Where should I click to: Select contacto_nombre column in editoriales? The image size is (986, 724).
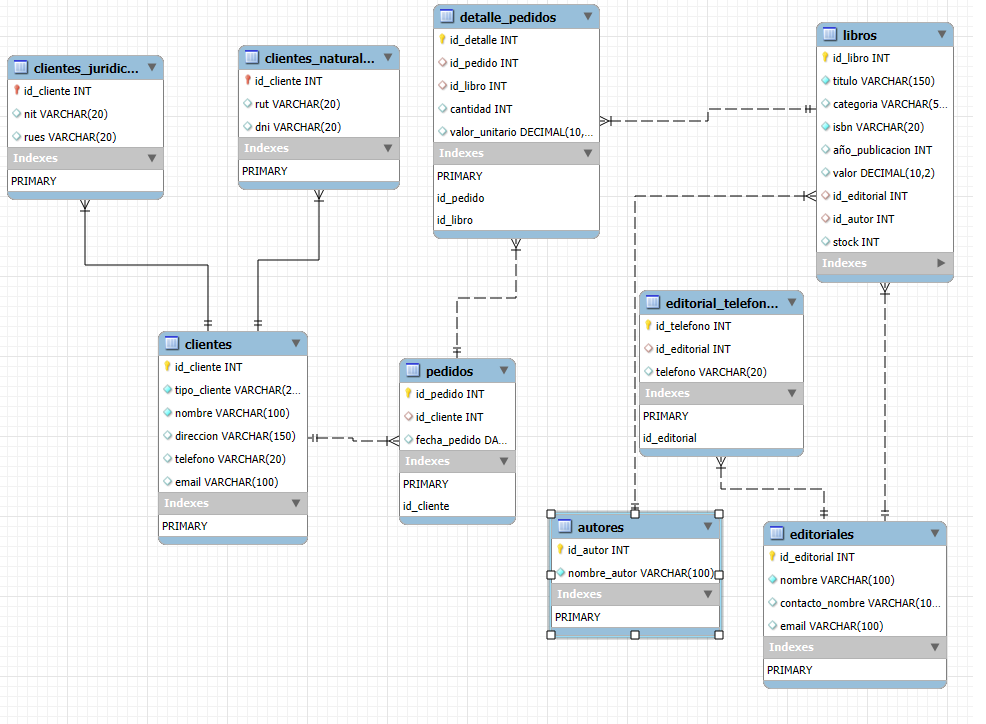[855, 603]
